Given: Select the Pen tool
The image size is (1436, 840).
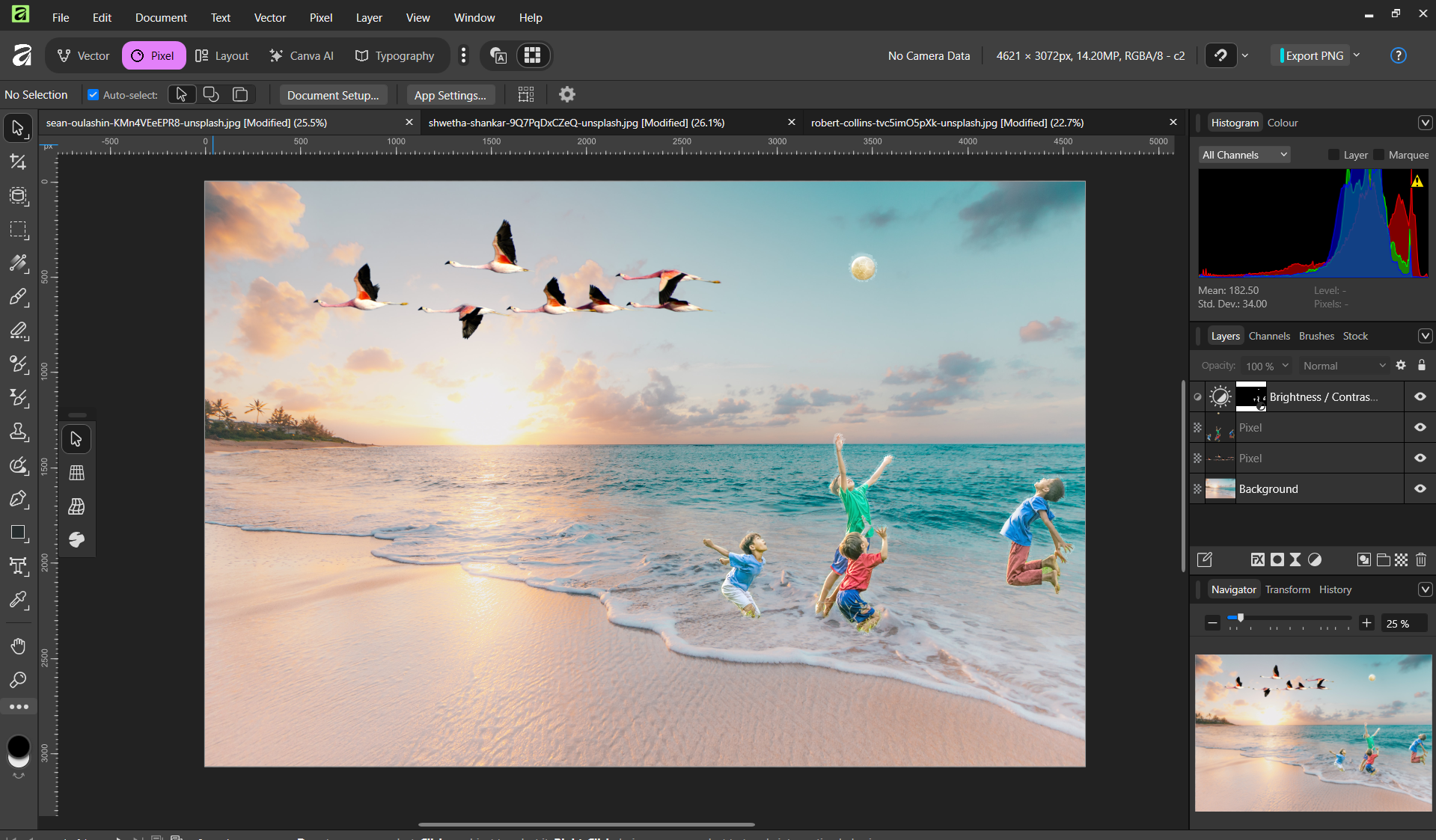Looking at the screenshot, I should [x=18, y=499].
